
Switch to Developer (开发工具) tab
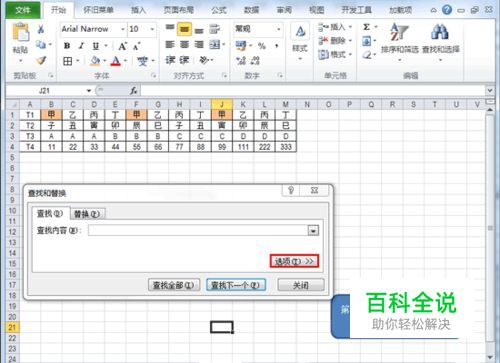[356, 10]
